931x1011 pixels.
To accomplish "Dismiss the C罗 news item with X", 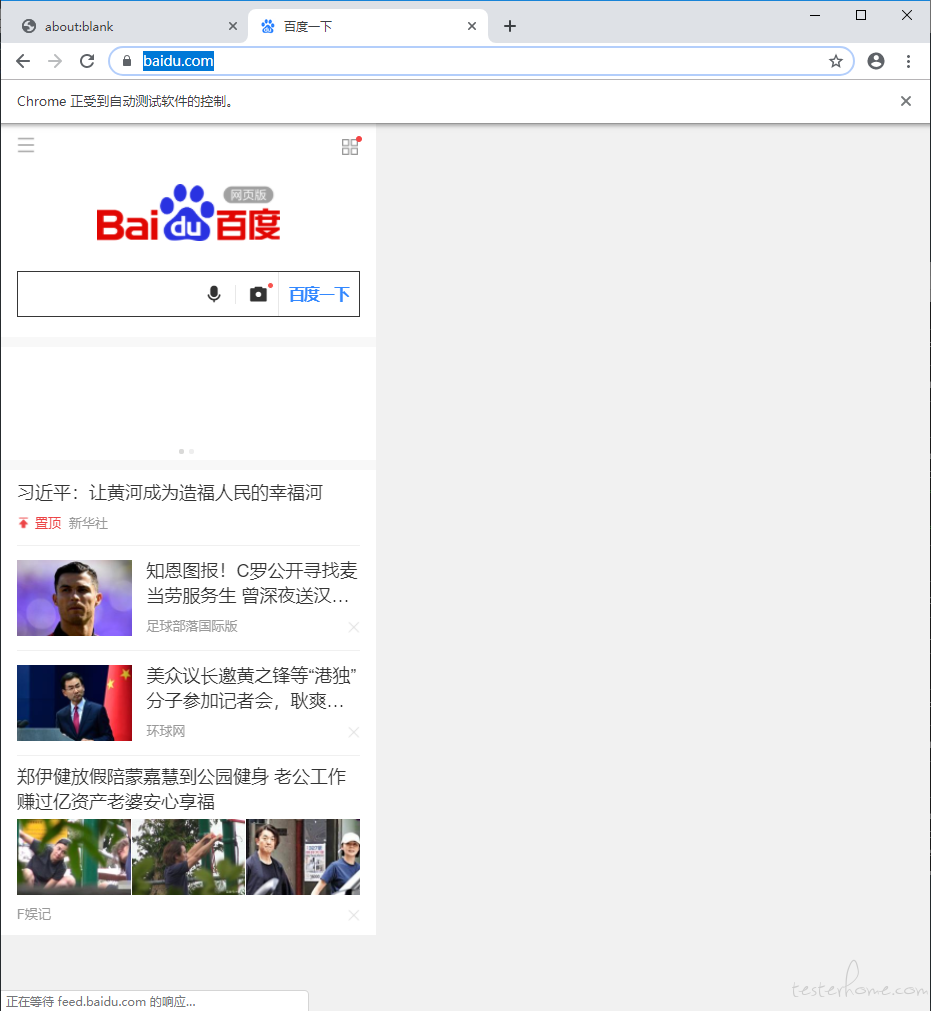I will point(353,627).
